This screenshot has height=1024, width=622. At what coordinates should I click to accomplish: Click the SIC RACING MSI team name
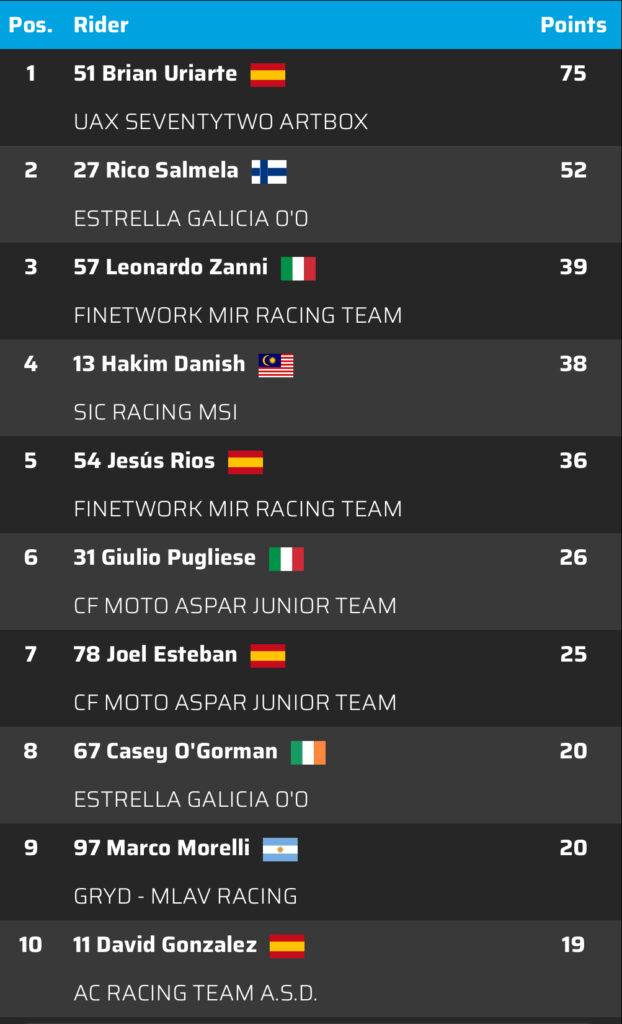155,412
